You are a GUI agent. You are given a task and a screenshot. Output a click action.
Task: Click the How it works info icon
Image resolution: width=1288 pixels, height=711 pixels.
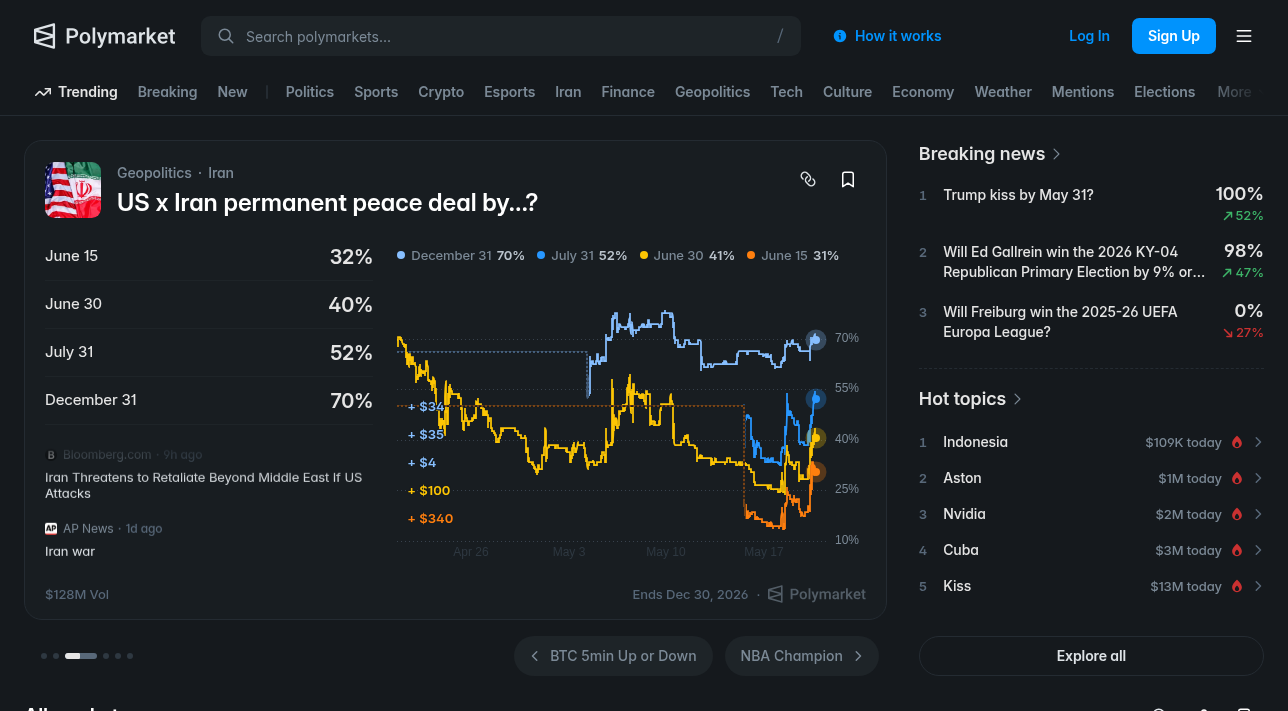(840, 36)
